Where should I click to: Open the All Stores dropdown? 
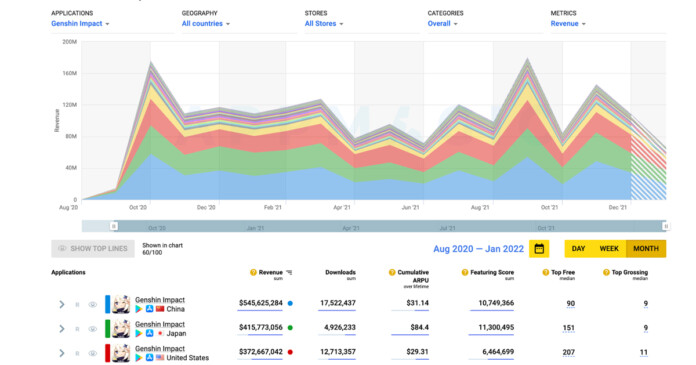(x=324, y=24)
